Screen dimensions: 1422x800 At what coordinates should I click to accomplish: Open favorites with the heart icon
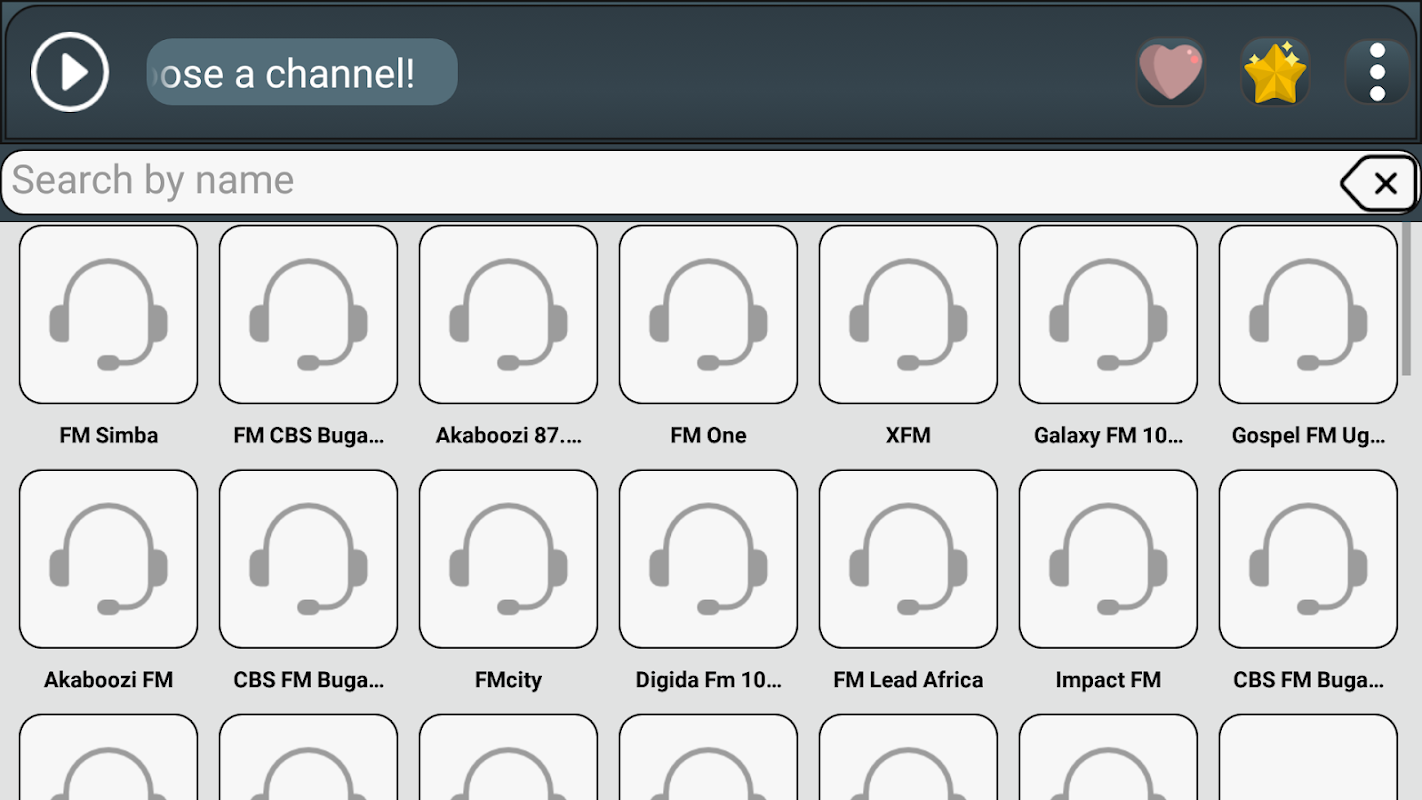tap(1171, 72)
